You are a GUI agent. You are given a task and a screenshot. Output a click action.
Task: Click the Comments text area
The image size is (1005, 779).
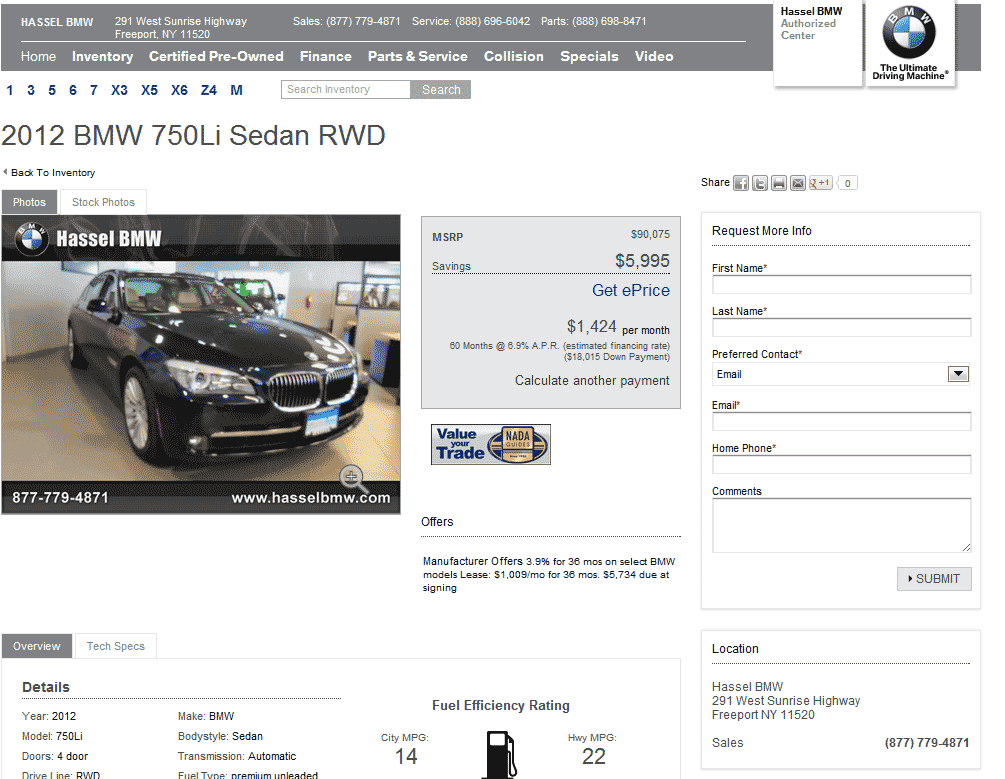(x=841, y=525)
